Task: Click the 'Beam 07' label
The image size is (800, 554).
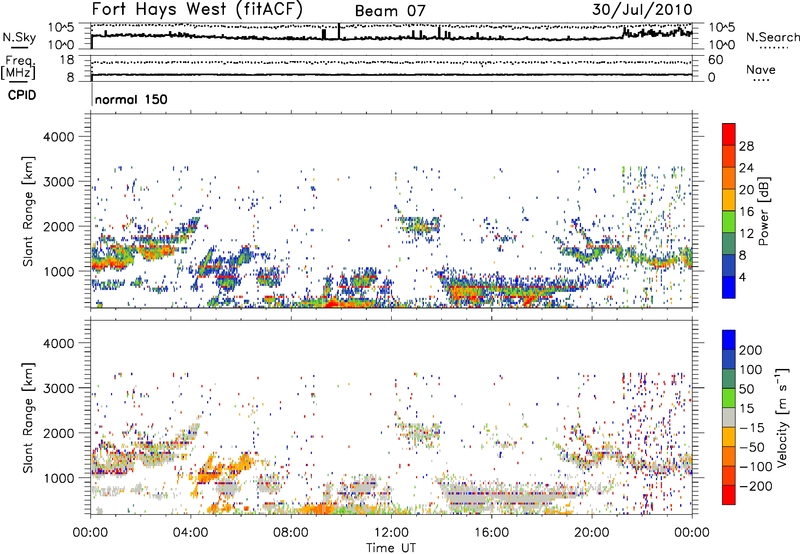Action: point(390,11)
